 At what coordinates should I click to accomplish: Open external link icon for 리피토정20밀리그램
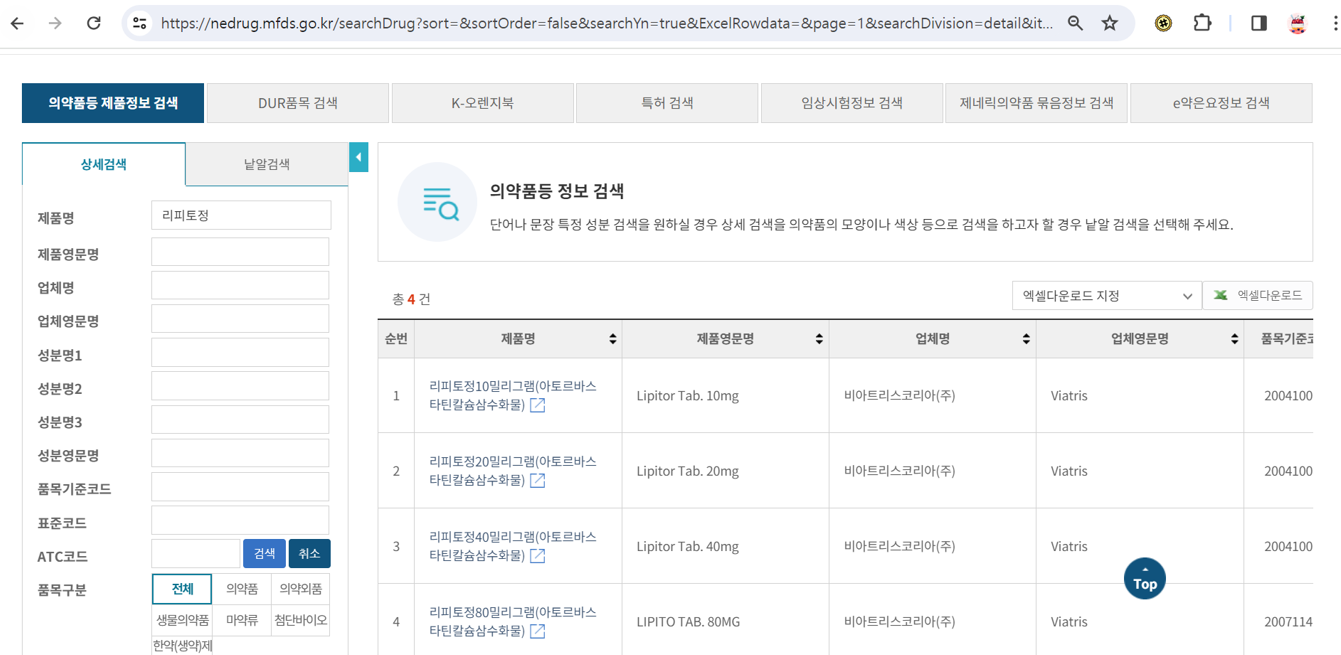click(538, 480)
